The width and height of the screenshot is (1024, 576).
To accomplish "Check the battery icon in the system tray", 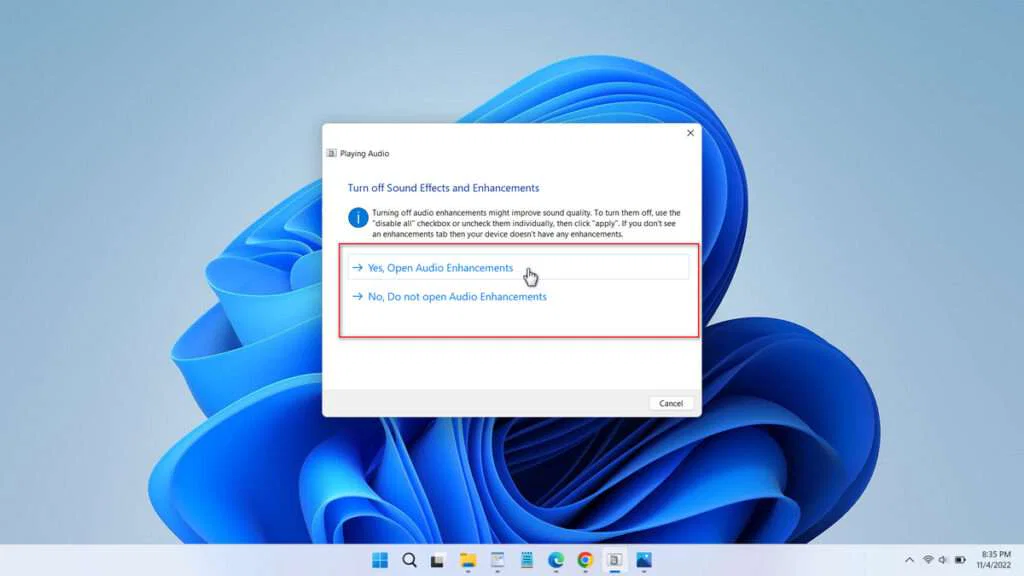I will click(958, 561).
